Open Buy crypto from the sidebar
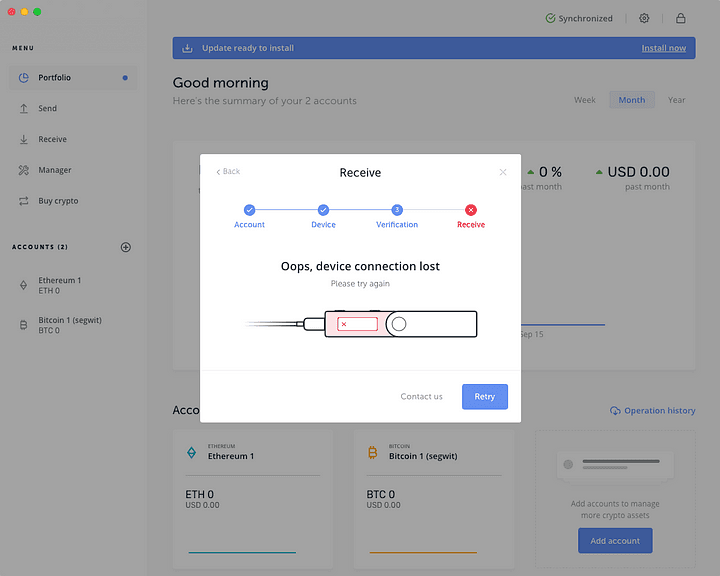 73,201
